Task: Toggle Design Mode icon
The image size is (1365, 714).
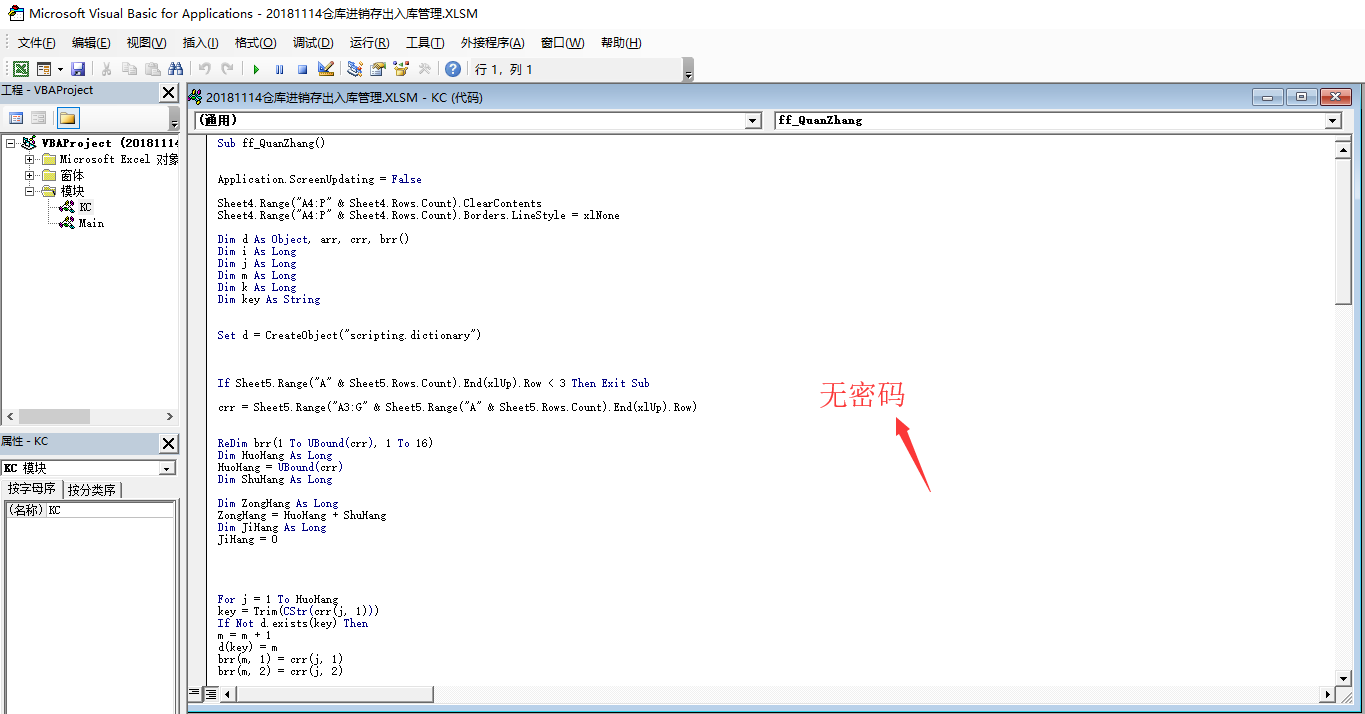Action: point(325,69)
